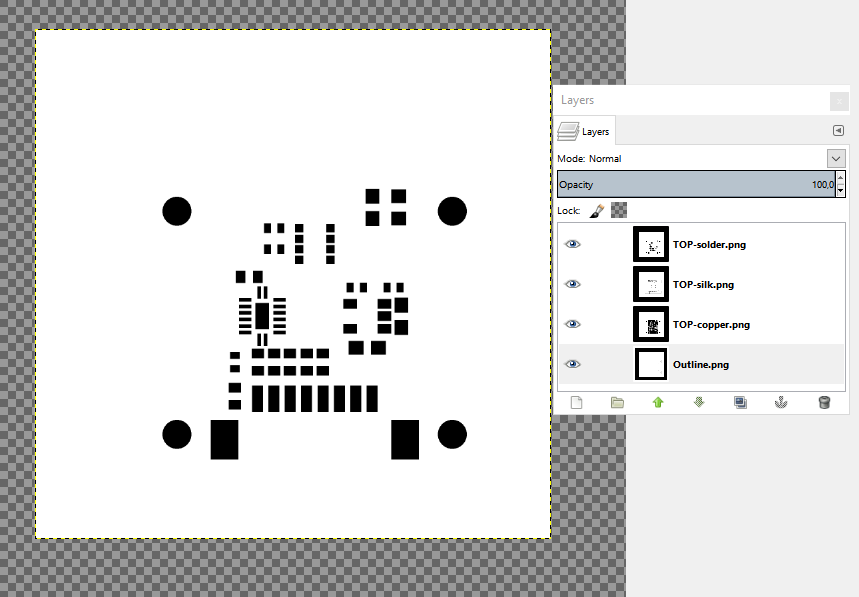Create a new layer group
Image resolution: width=859 pixels, height=597 pixels.
point(617,403)
